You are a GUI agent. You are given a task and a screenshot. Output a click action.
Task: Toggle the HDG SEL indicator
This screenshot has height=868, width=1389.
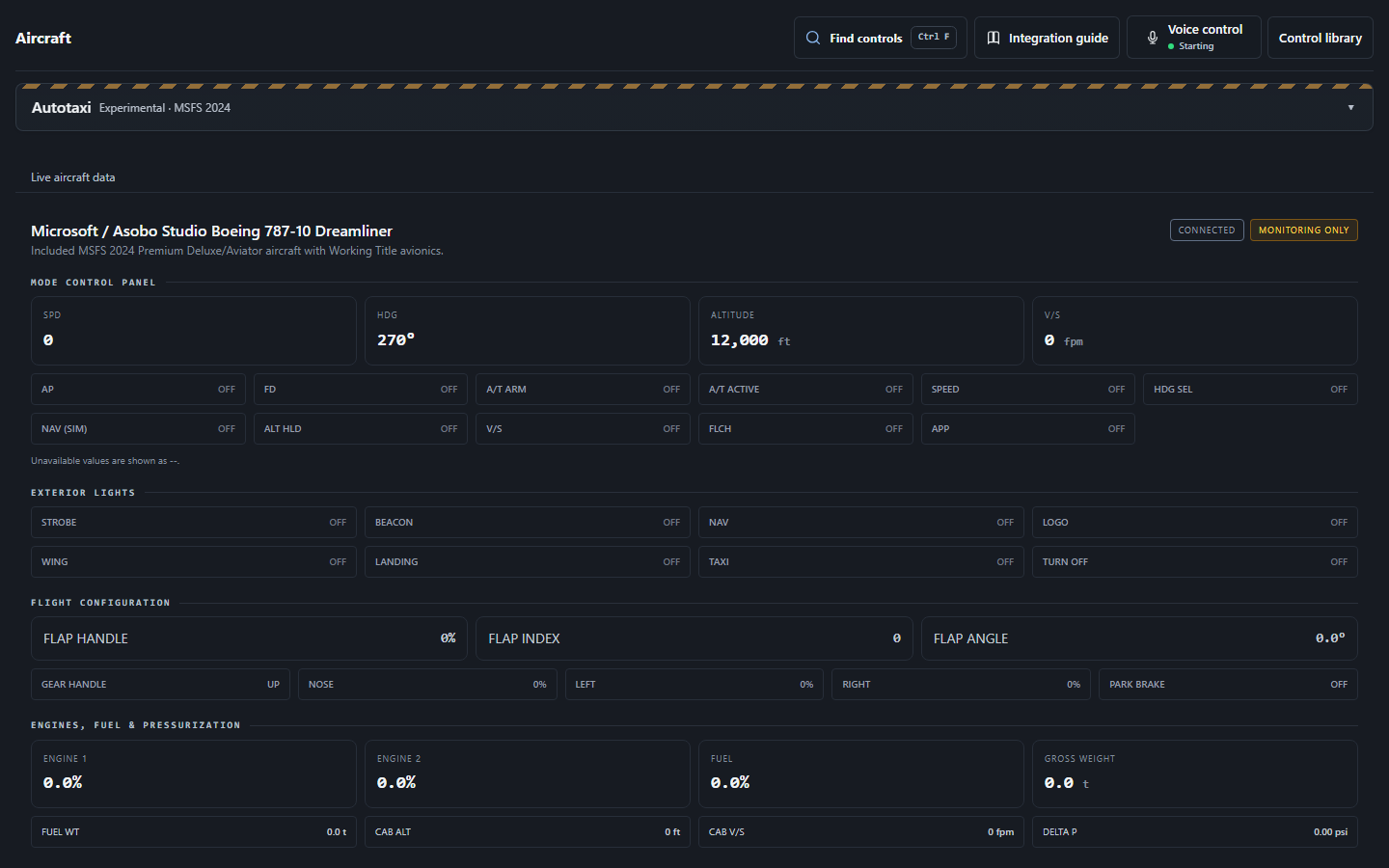pos(1250,390)
